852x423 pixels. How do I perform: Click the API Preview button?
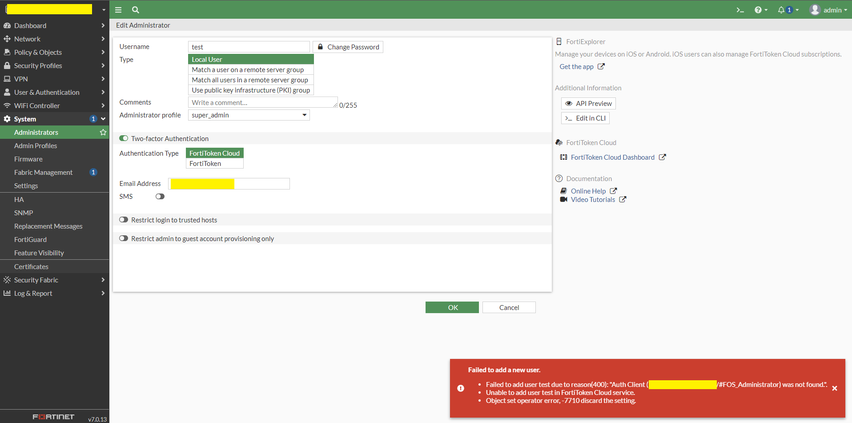[x=588, y=103]
